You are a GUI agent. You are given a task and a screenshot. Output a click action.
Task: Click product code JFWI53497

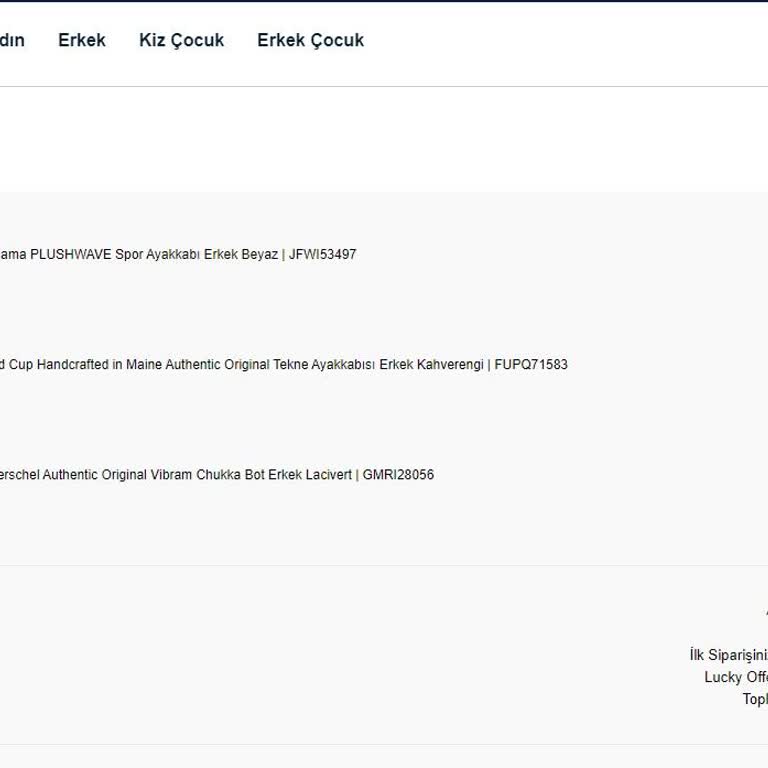[322, 255]
